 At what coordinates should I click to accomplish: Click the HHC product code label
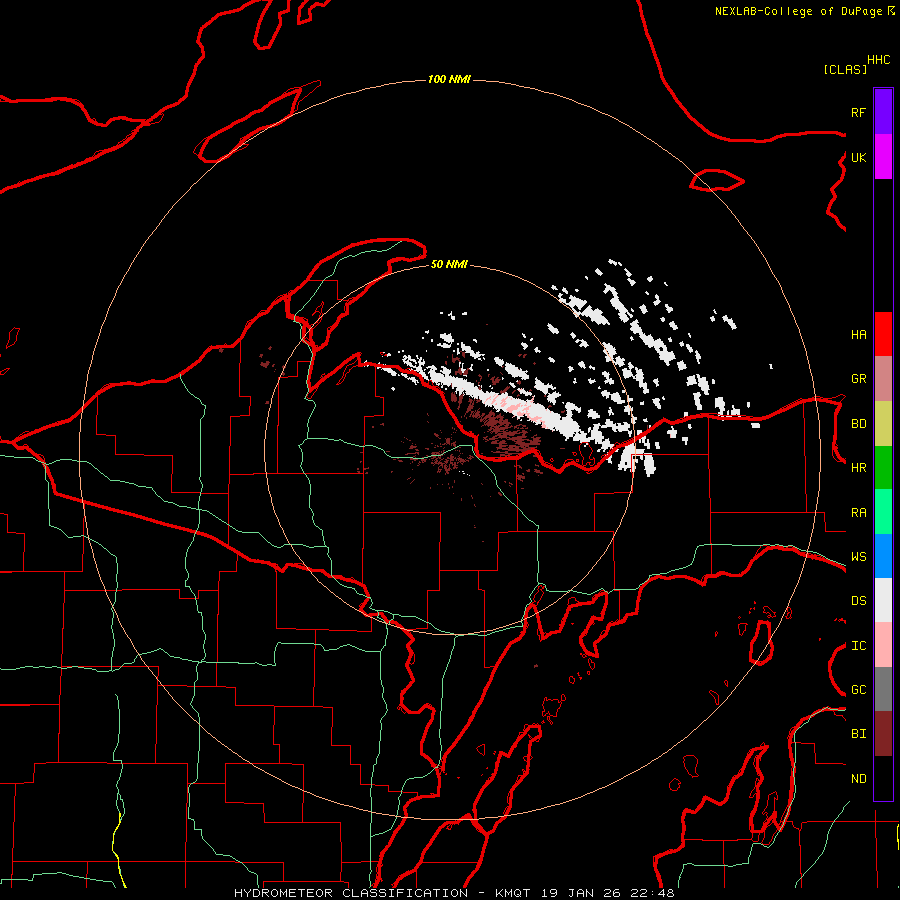click(878, 60)
